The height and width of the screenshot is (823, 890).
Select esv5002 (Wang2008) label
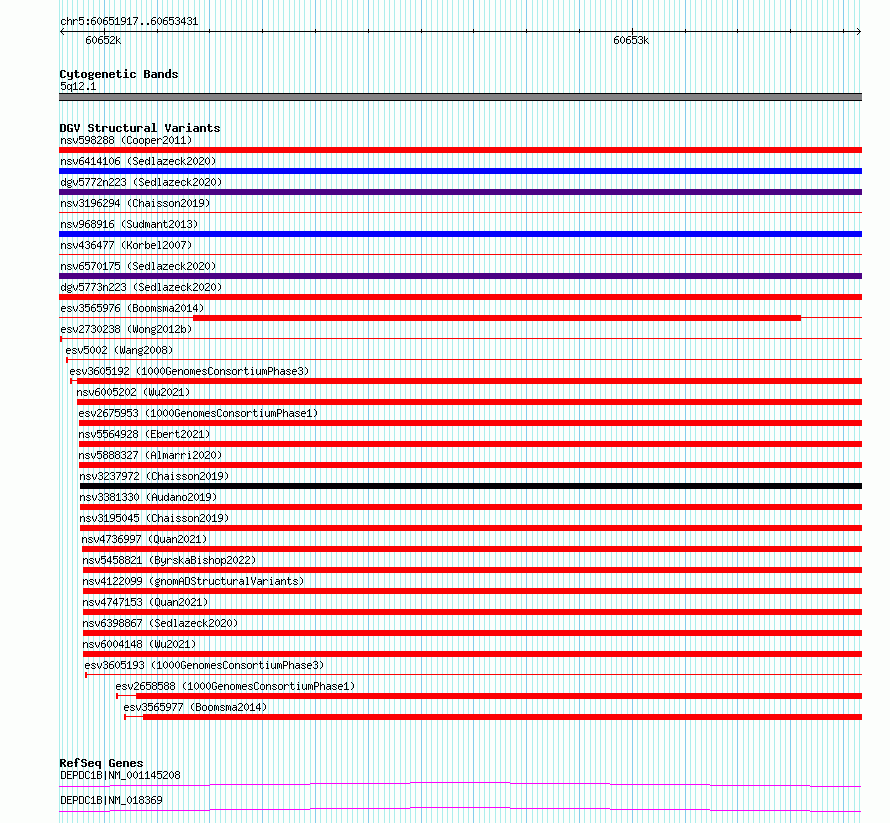[x=119, y=350]
